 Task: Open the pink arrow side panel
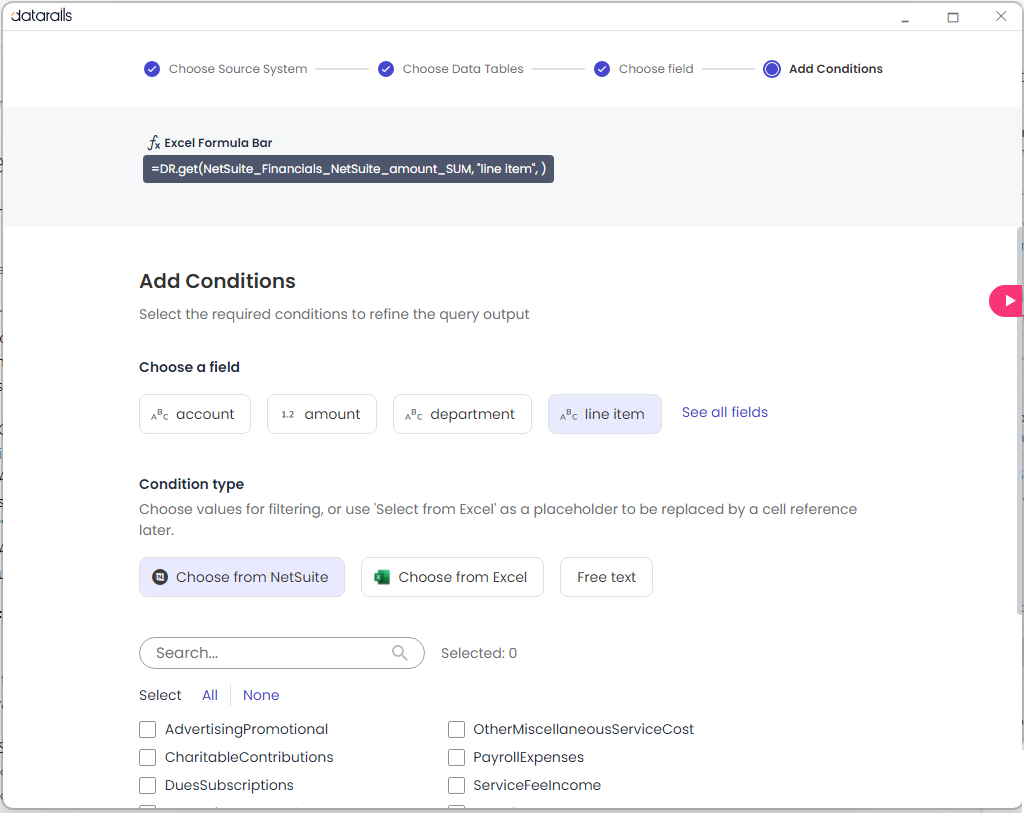1007,300
